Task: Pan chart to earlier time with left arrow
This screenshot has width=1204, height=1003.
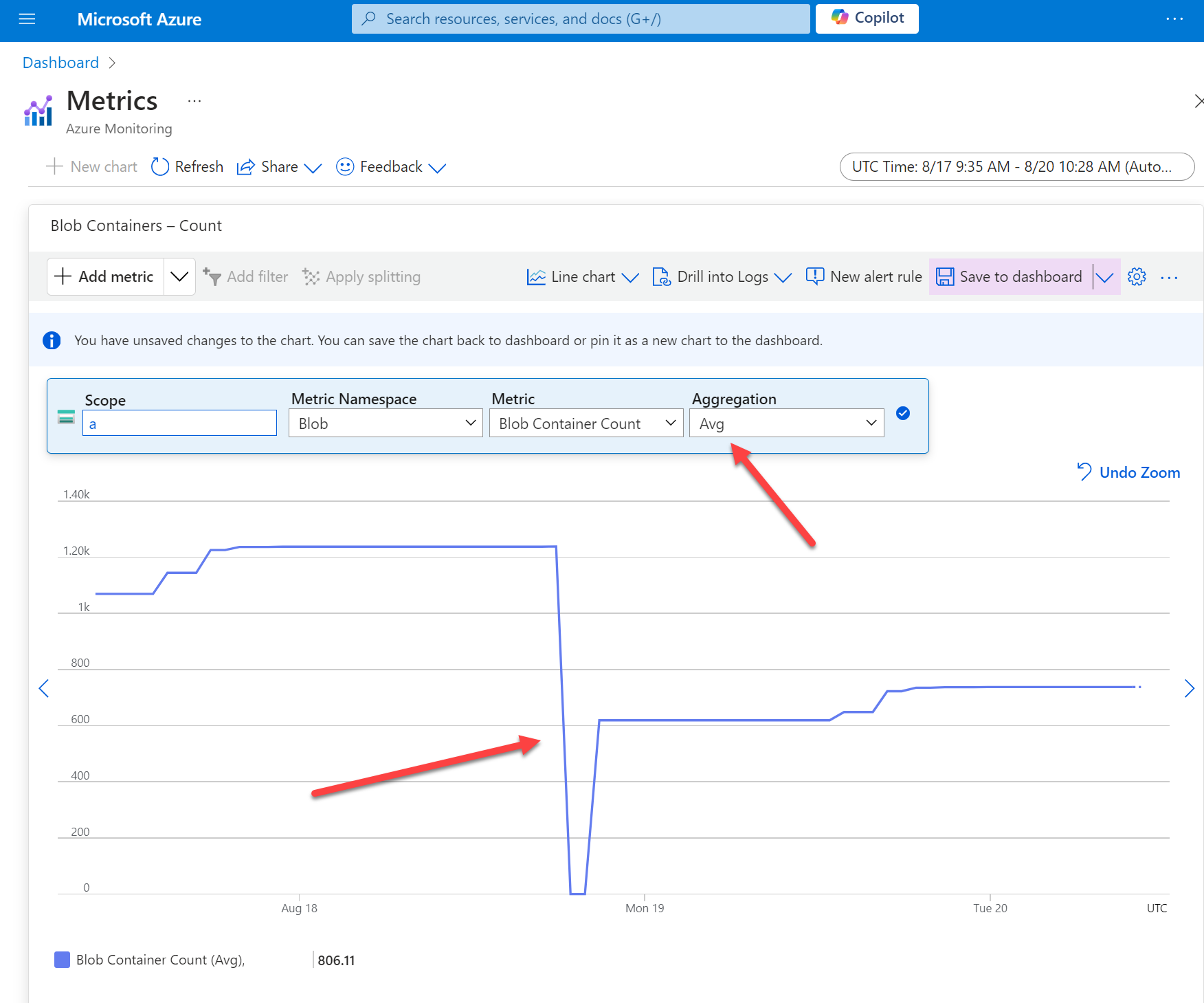Action: tap(44, 688)
